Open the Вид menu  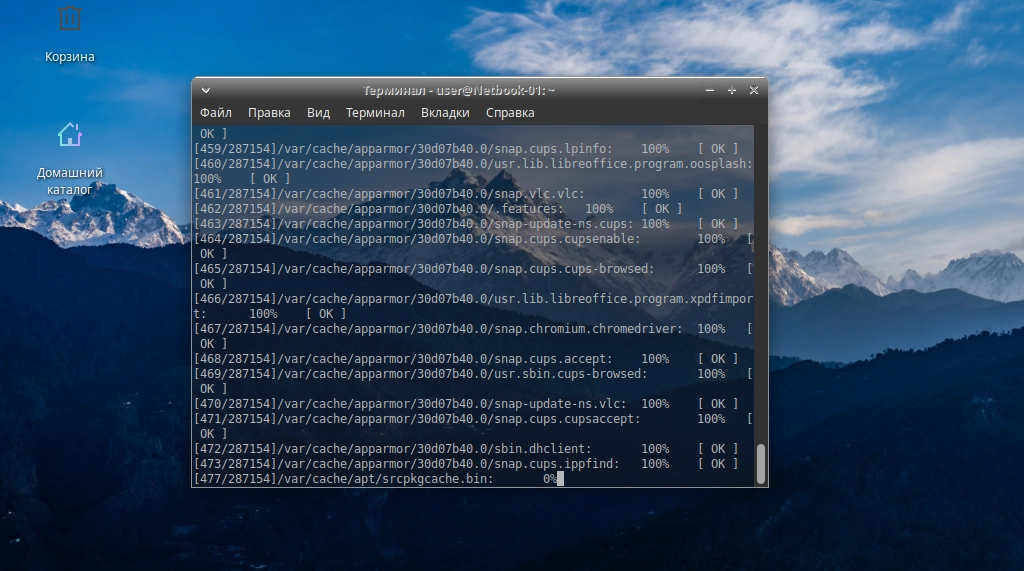click(318, 112)
